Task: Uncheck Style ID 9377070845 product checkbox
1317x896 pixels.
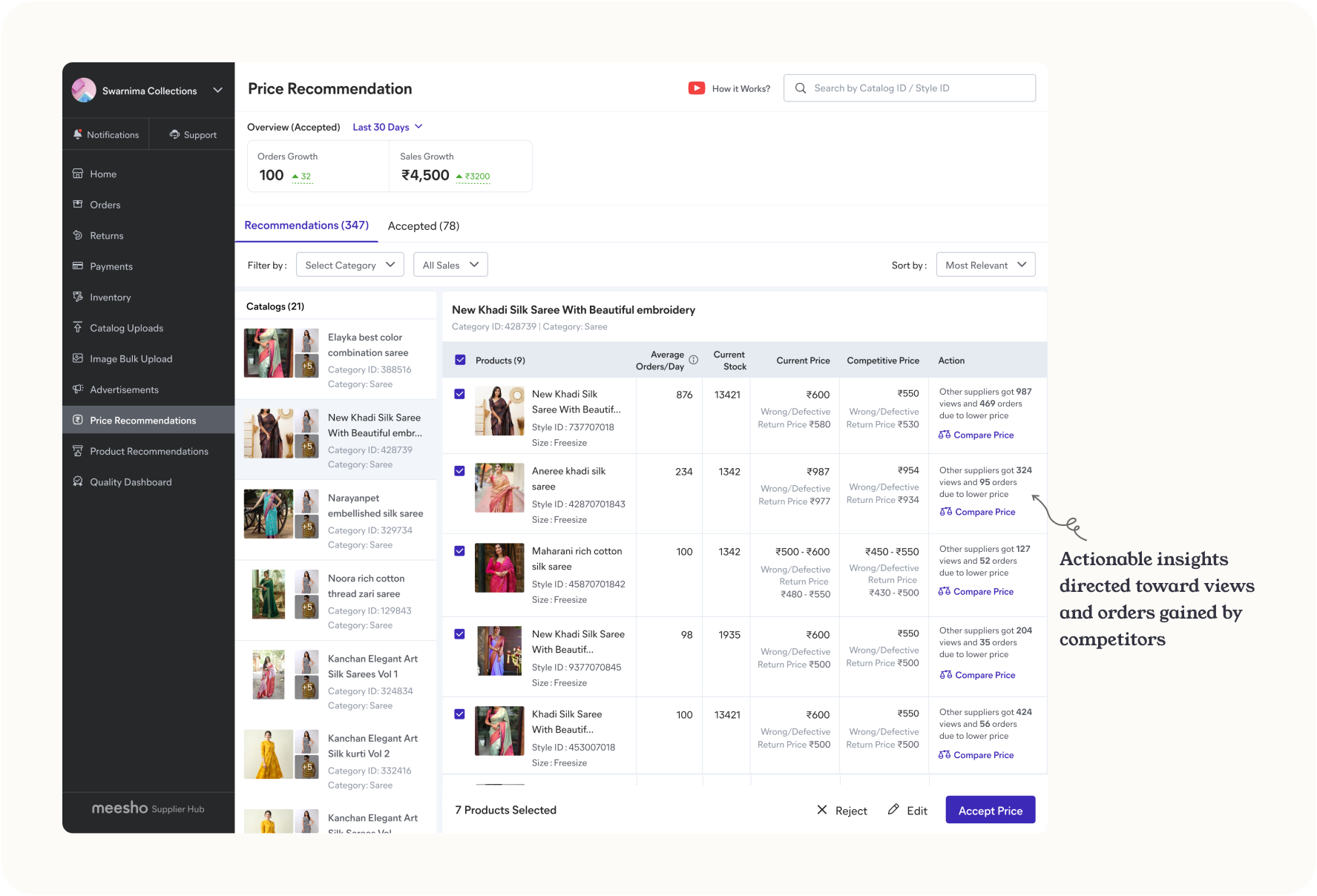Action: click(459, 634)
